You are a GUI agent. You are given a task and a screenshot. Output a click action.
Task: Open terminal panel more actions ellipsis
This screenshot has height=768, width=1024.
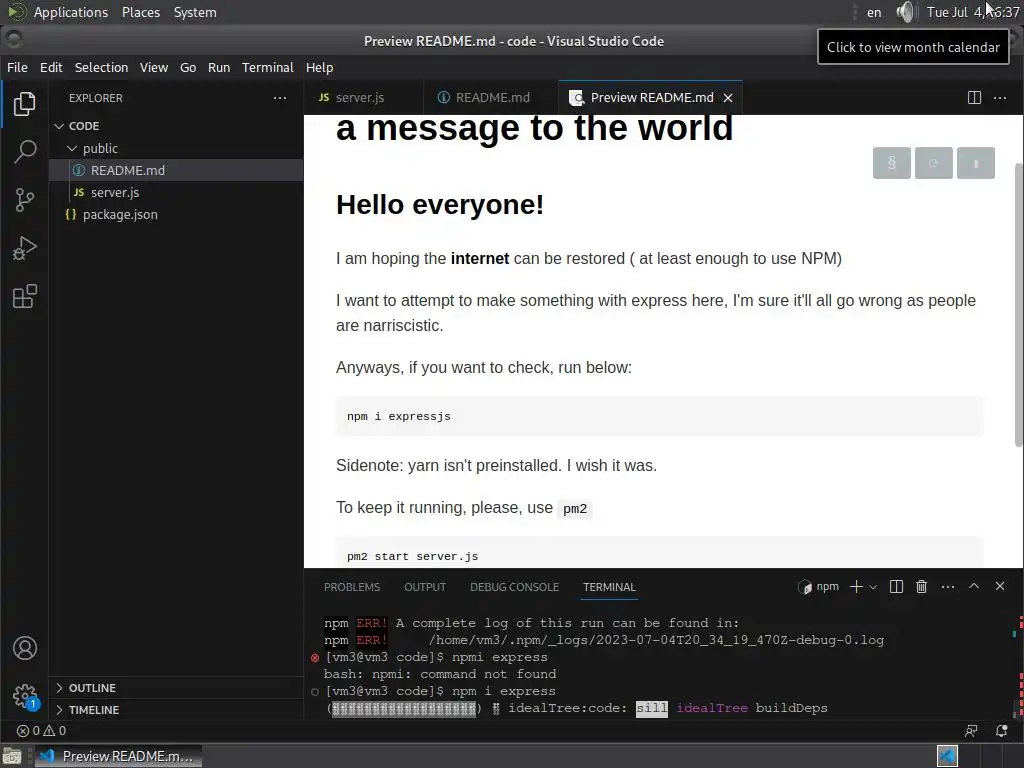click(x=948, y=587)
